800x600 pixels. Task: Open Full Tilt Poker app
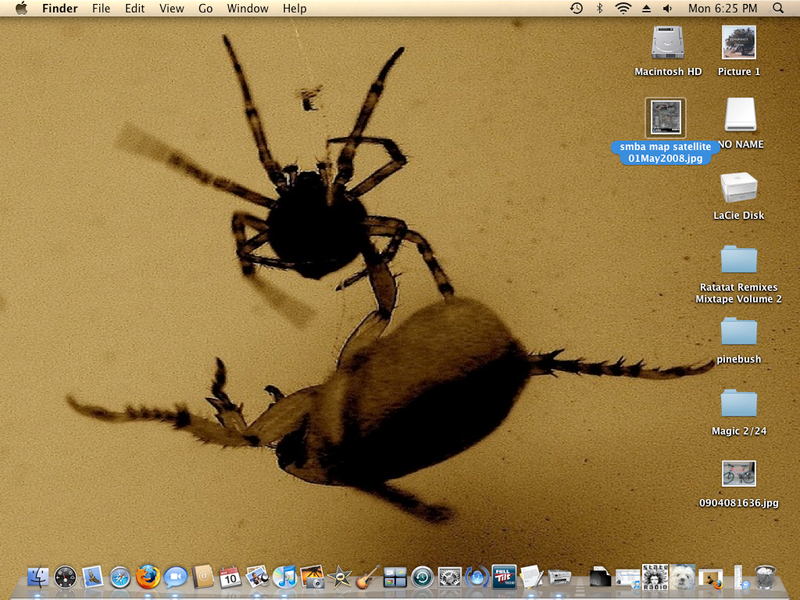(x=504, y=577)
